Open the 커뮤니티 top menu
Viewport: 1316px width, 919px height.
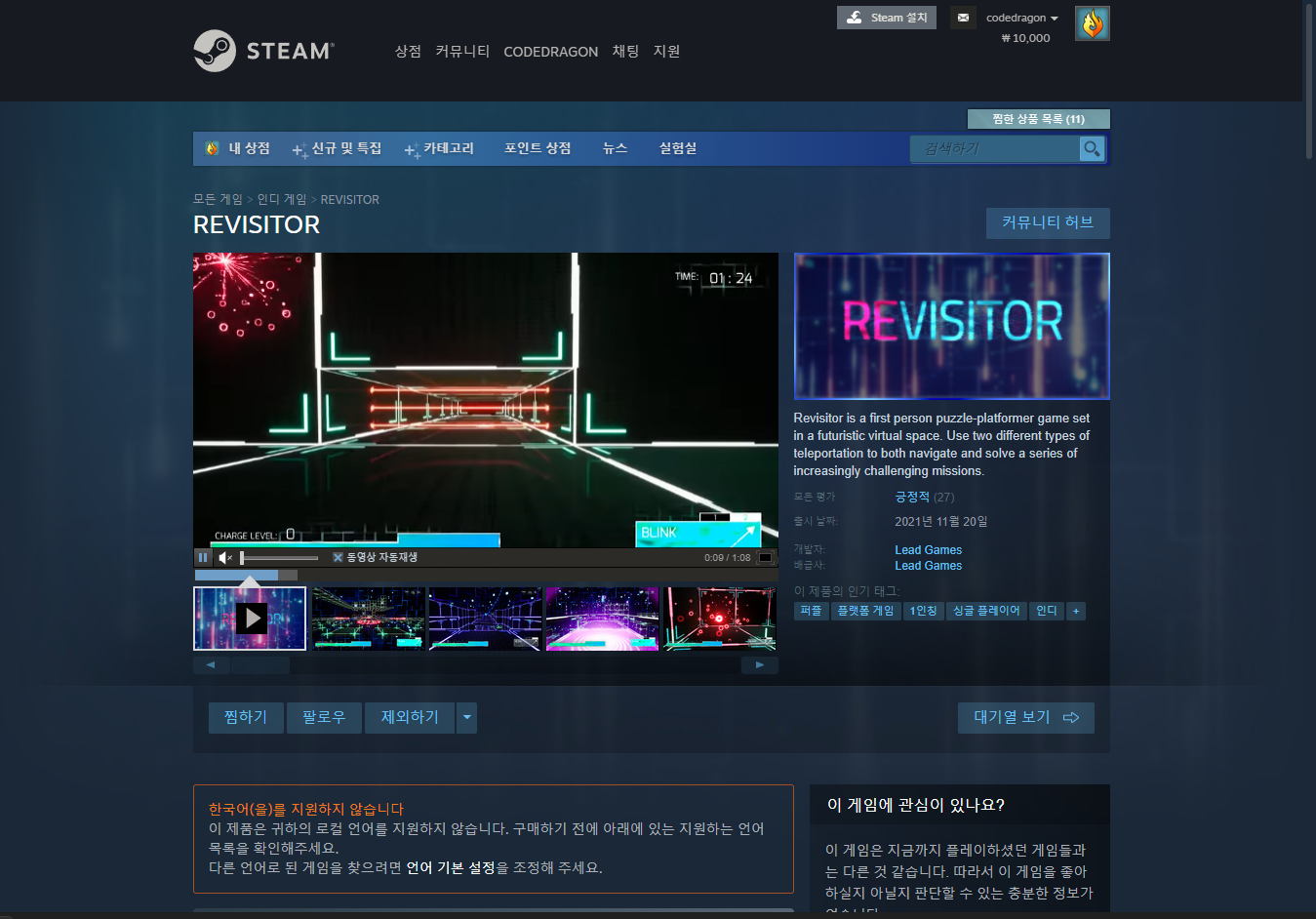pos(462,51)
